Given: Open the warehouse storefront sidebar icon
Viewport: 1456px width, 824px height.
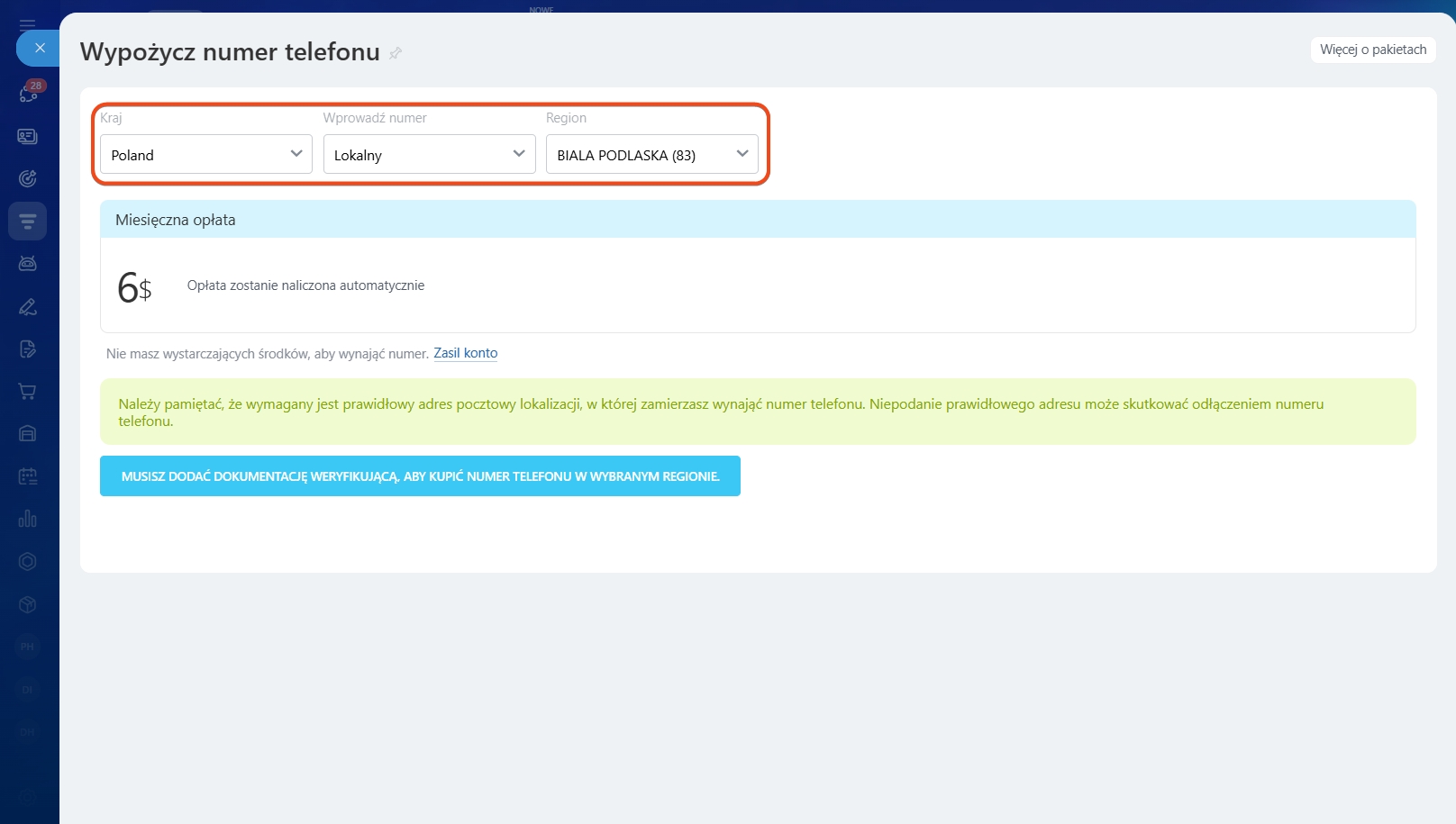Looking at the screenshot, I should pyautogui.click(x=28, y=434).
